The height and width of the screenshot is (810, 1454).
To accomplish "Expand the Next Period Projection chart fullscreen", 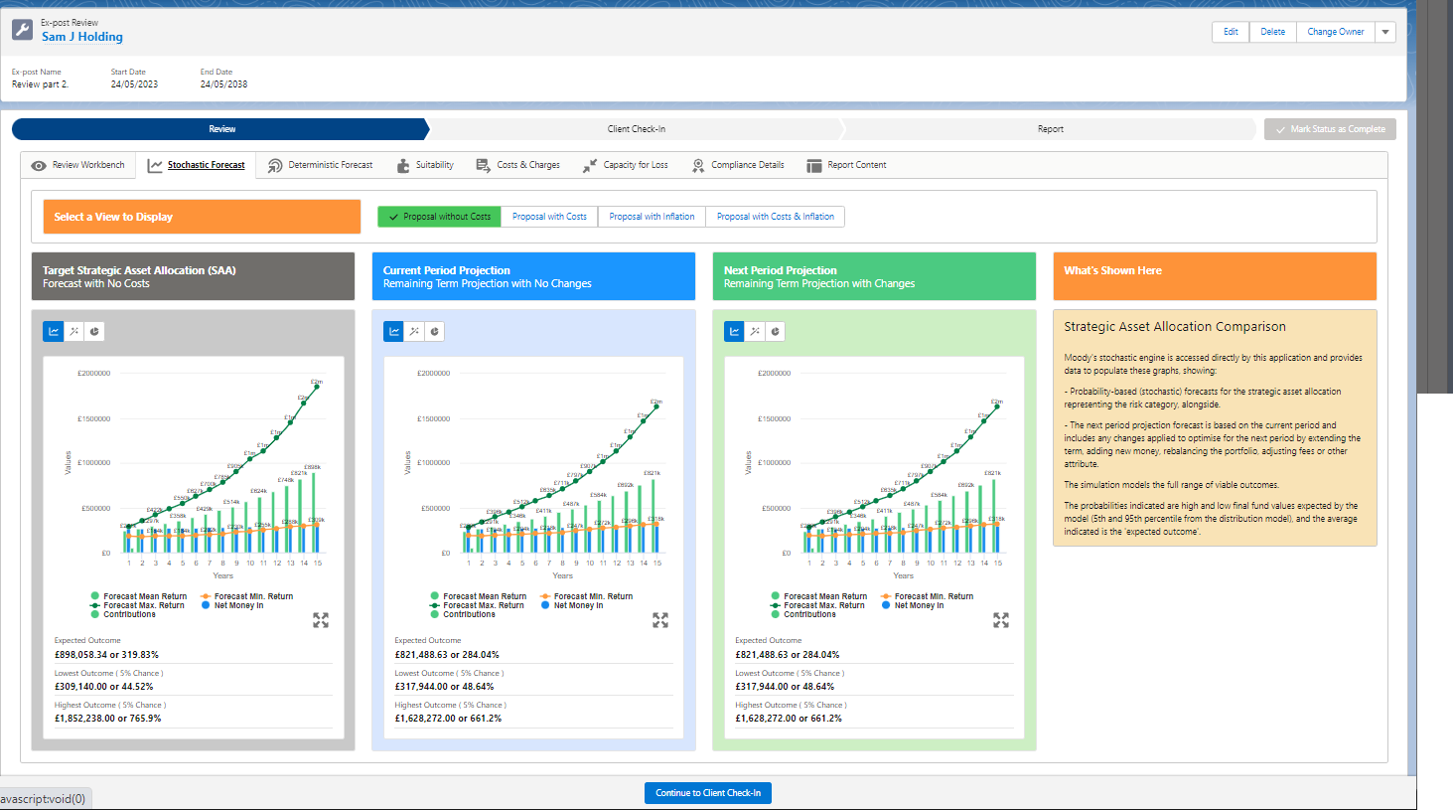I will tap(1001, 620).
